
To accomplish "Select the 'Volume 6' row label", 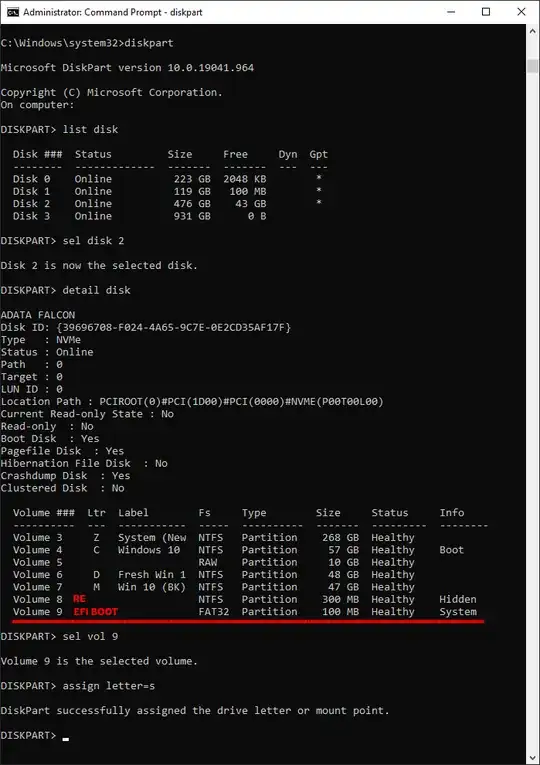I will (38, 575).
